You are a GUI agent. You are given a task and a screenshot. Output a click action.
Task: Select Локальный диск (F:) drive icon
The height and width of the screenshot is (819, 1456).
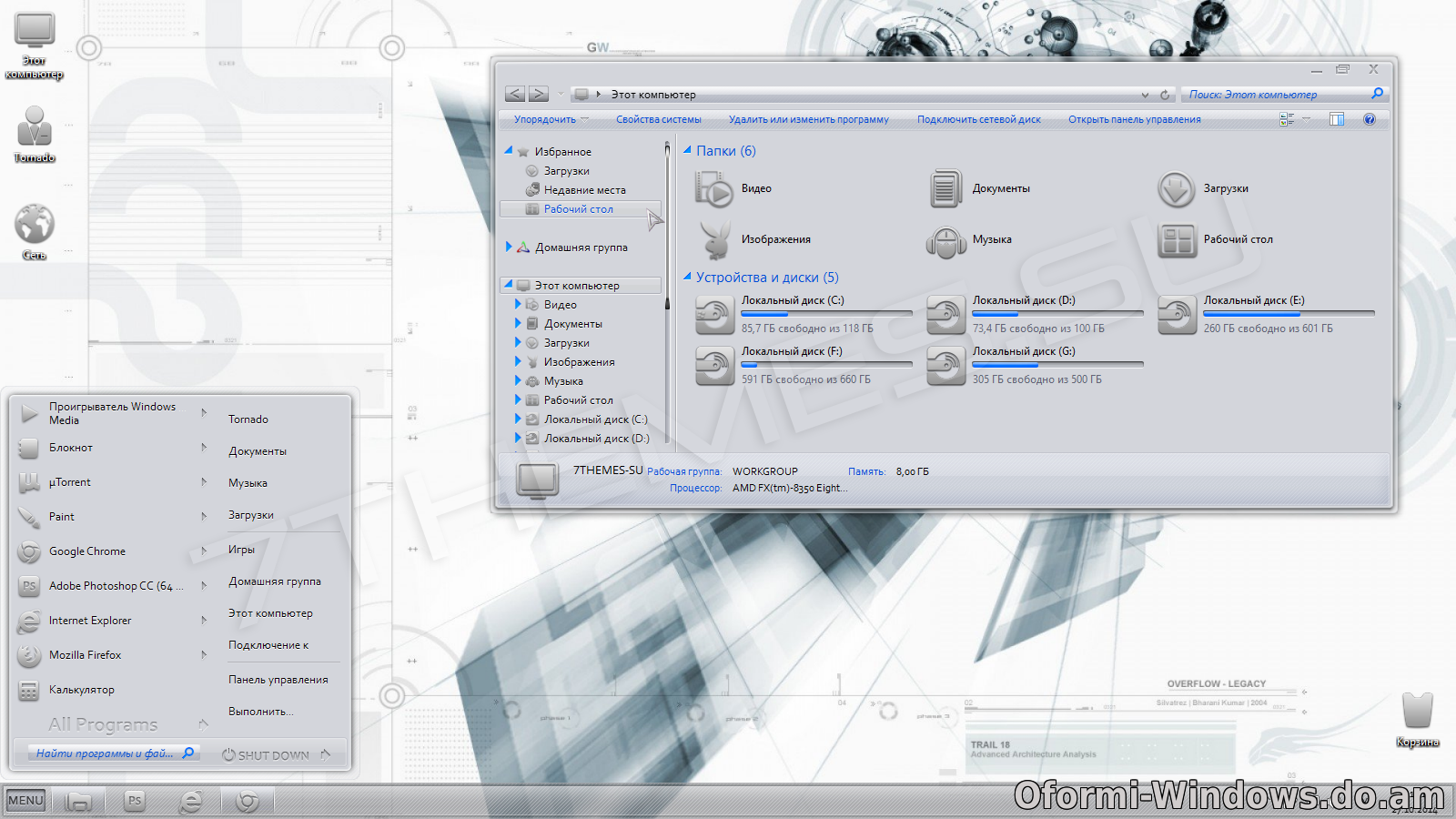(x=714, y=366)
